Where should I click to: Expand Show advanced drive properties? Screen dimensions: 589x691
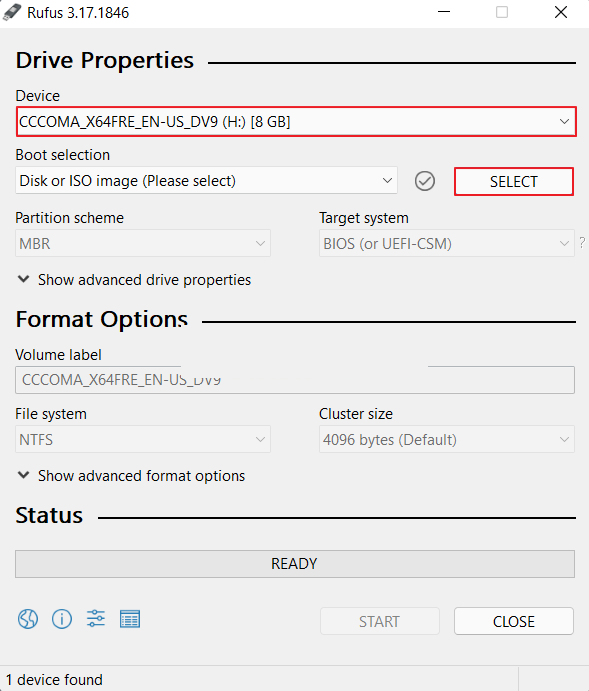134,280
